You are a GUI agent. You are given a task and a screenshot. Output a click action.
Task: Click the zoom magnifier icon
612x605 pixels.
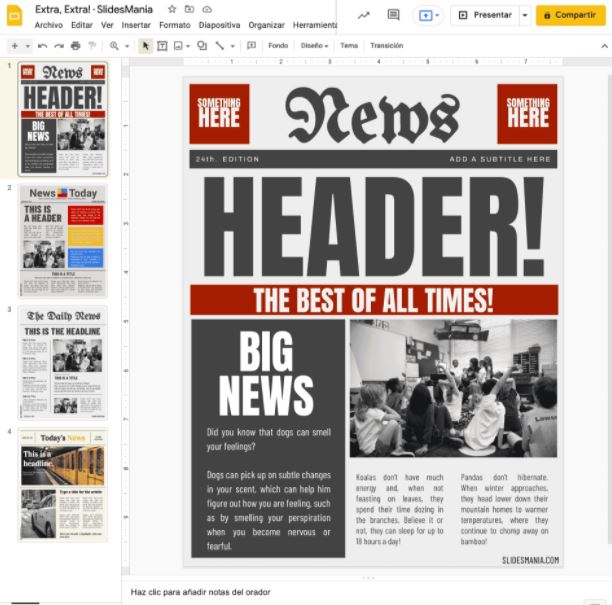coord(114,46)
